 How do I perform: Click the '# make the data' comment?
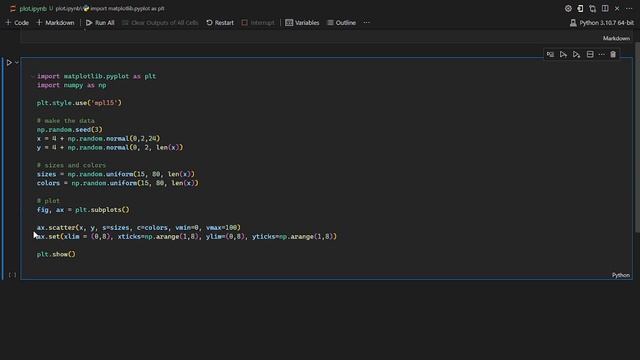coord(65,120)
